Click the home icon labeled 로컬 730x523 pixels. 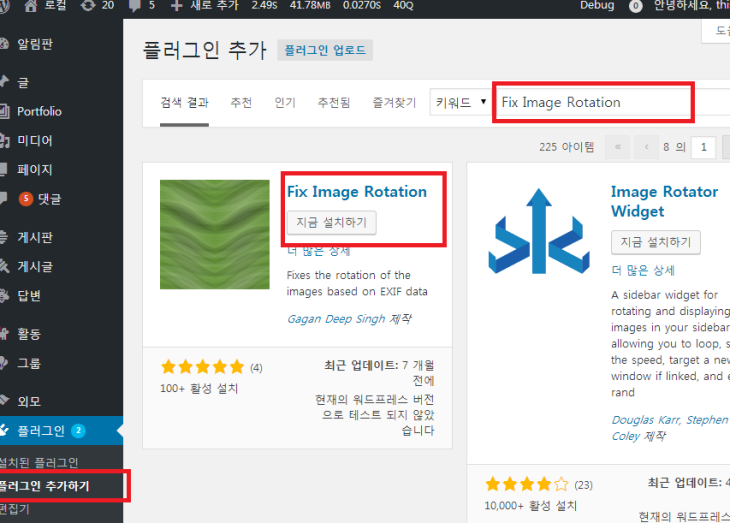pos(38,6)
